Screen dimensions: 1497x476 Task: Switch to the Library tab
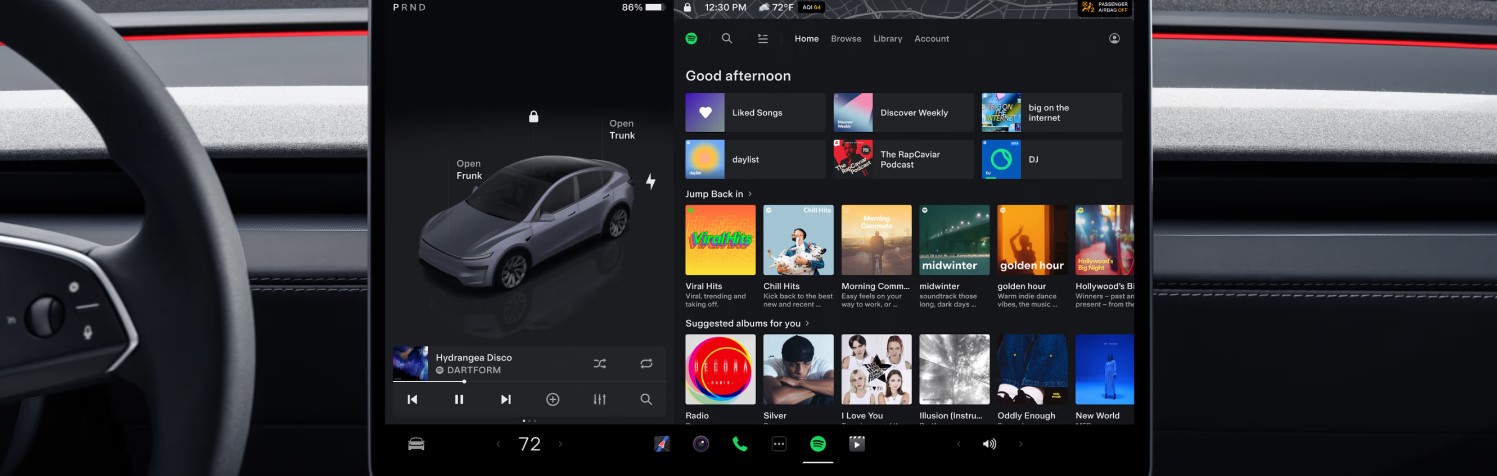point(888,39)
